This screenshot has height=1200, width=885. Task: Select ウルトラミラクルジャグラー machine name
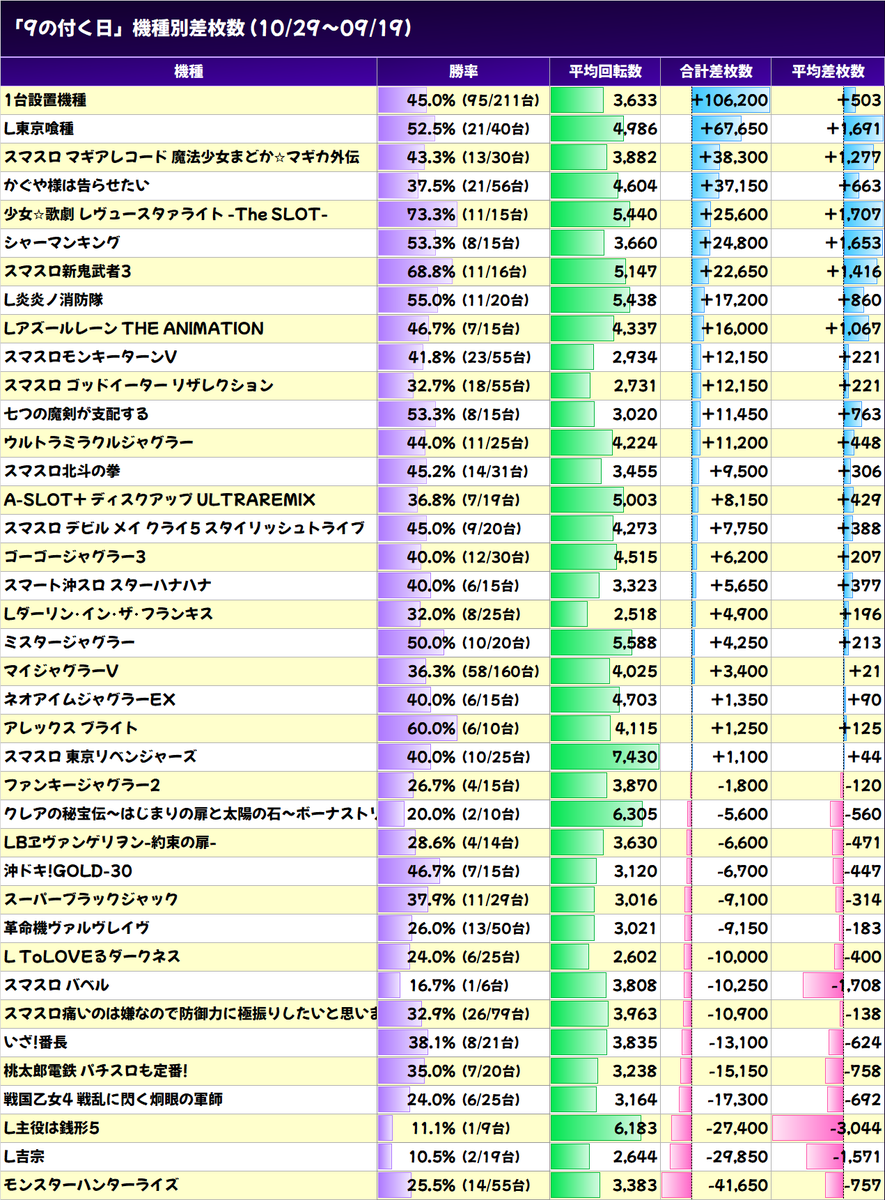[98, 442]
